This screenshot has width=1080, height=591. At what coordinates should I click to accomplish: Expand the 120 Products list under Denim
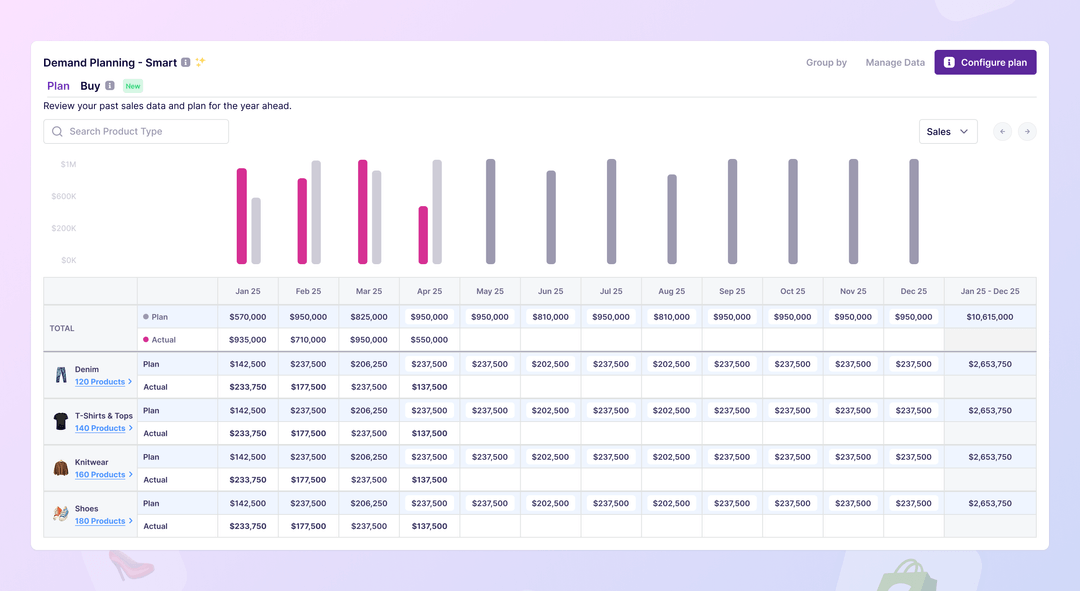coord(97,381)
